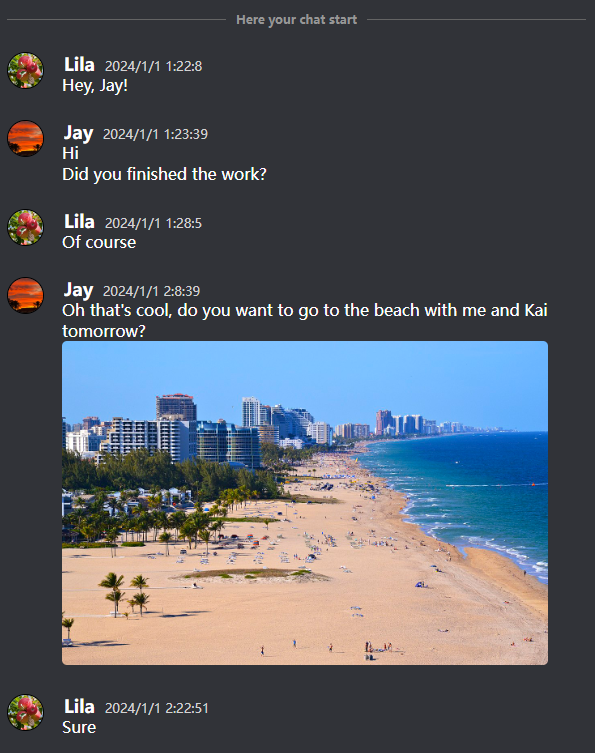Click Jay's sunset avatar next to "Hi"
Screen dimensions: 595x753
pos(25,139)
